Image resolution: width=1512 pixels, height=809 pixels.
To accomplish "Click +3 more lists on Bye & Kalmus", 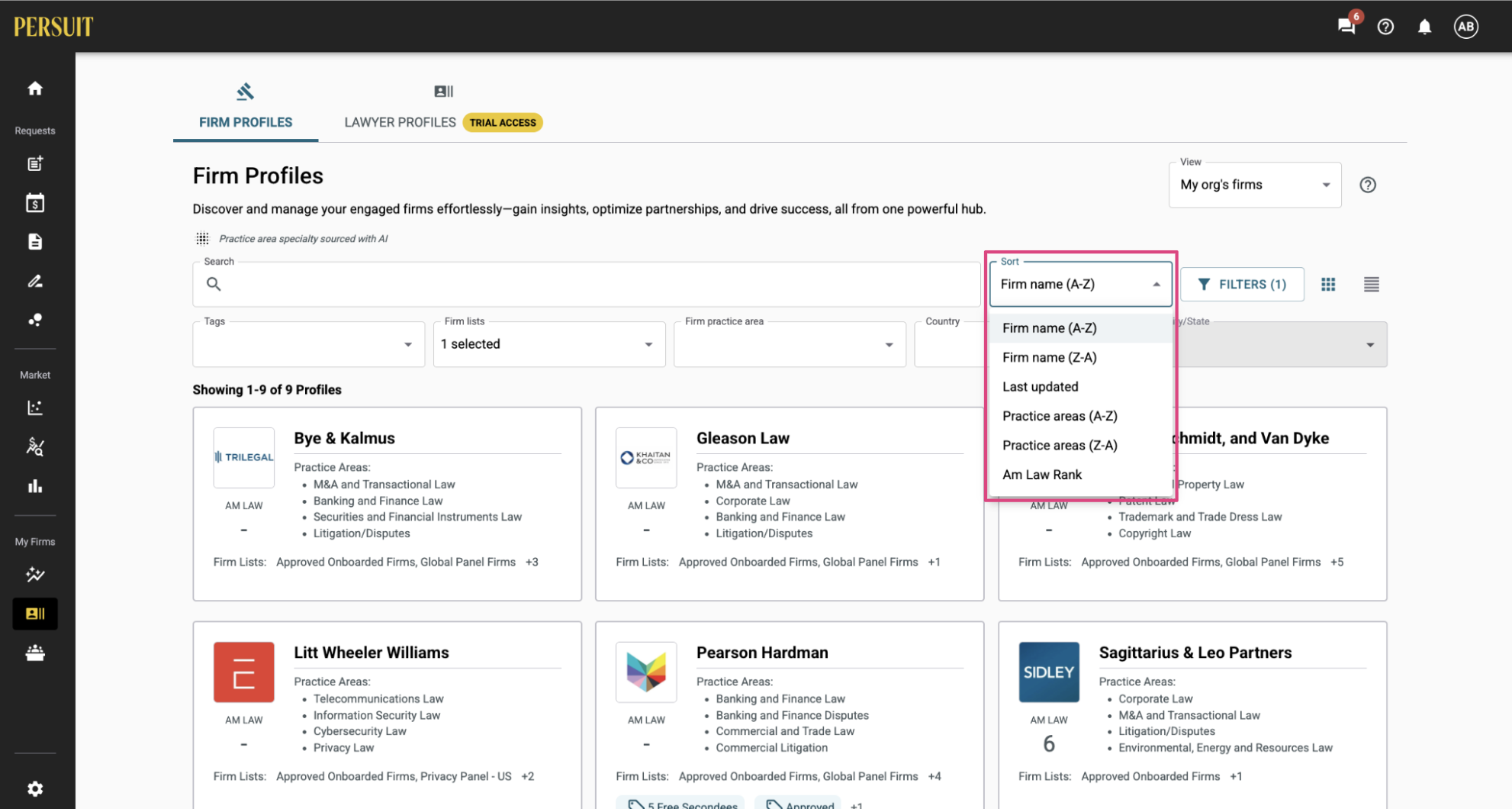I will [532, 562].
